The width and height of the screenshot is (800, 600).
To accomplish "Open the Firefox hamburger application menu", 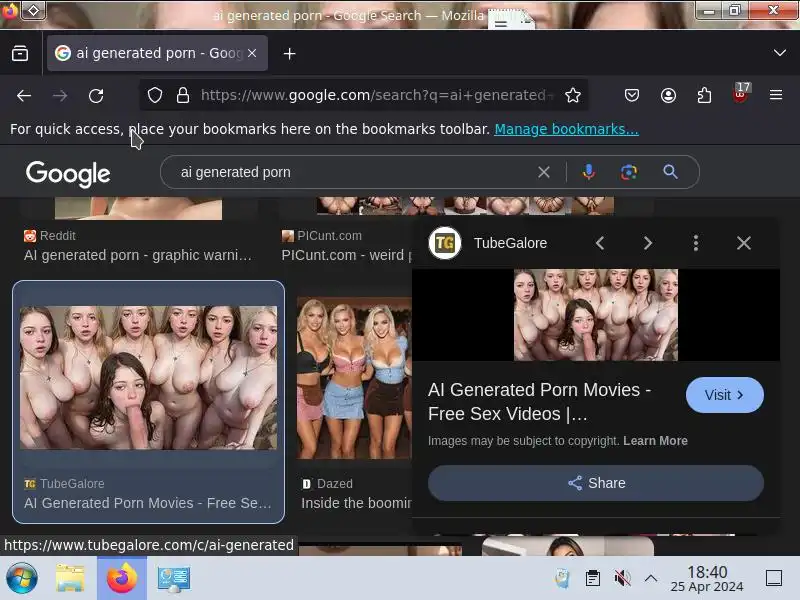I will (776, 95).
